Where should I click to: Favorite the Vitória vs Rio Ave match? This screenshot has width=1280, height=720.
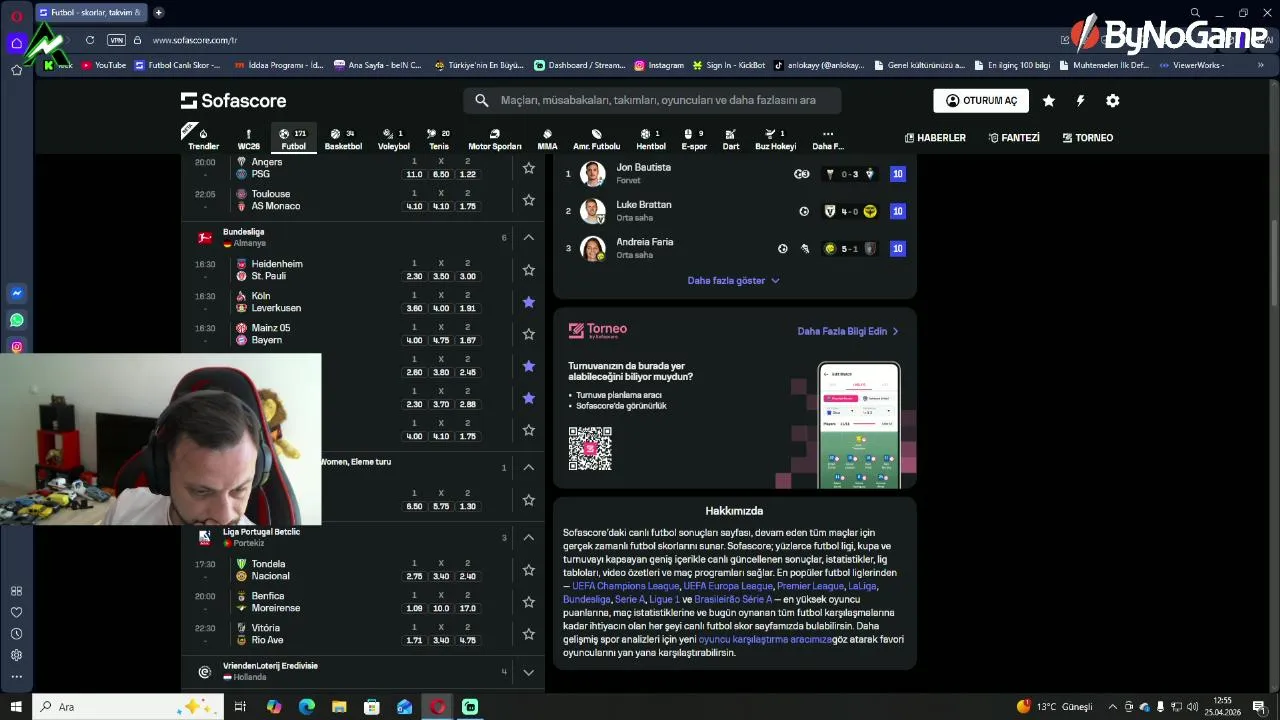click(529, 634)
